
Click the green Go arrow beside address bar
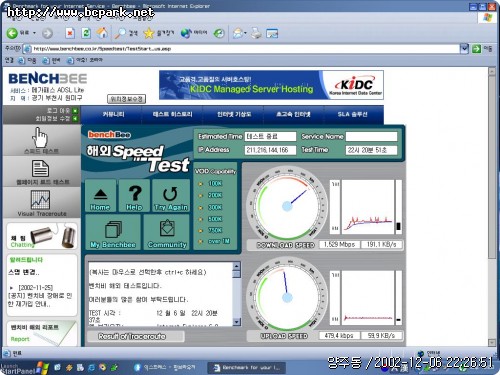[477, 49]
